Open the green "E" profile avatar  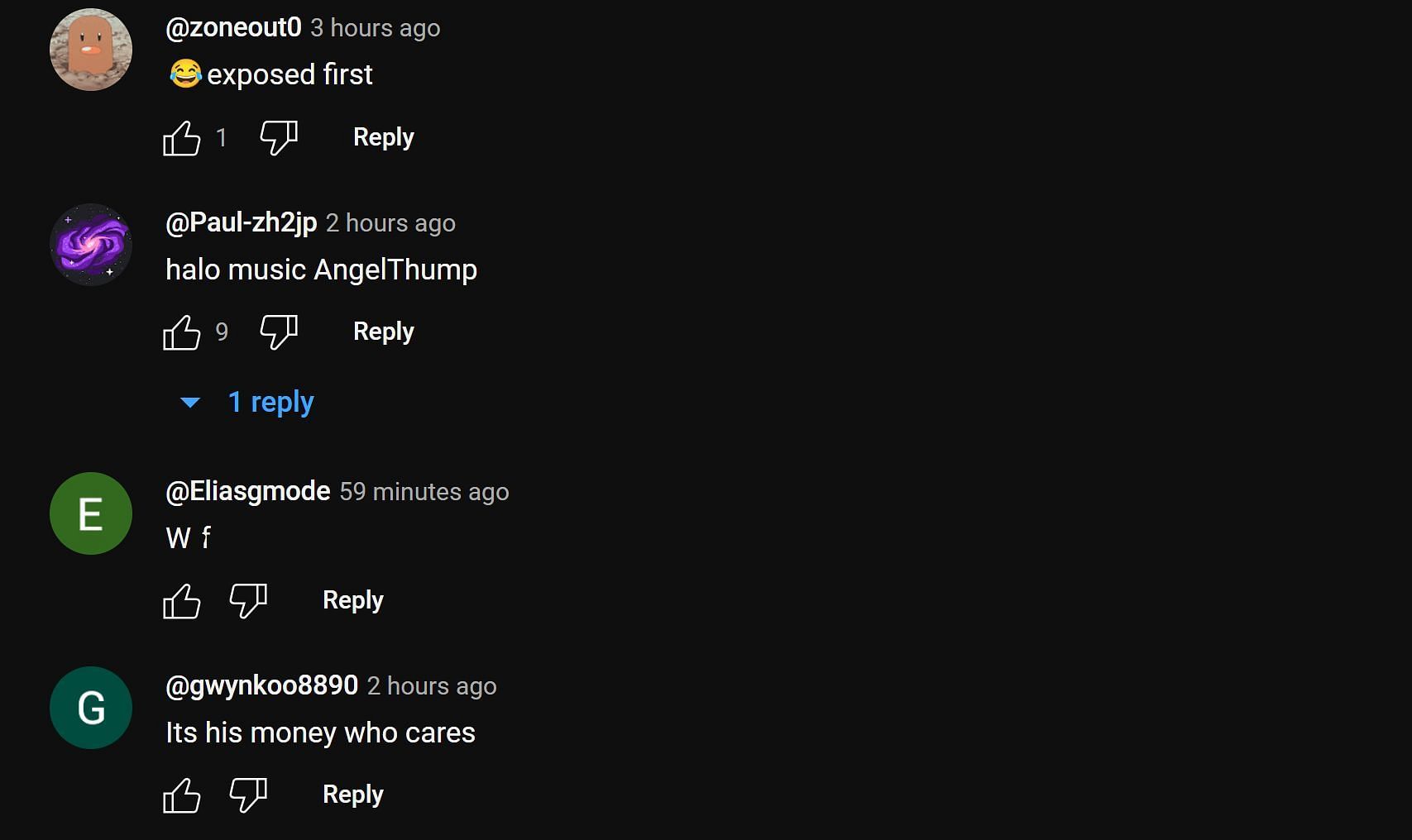point(91,513)
